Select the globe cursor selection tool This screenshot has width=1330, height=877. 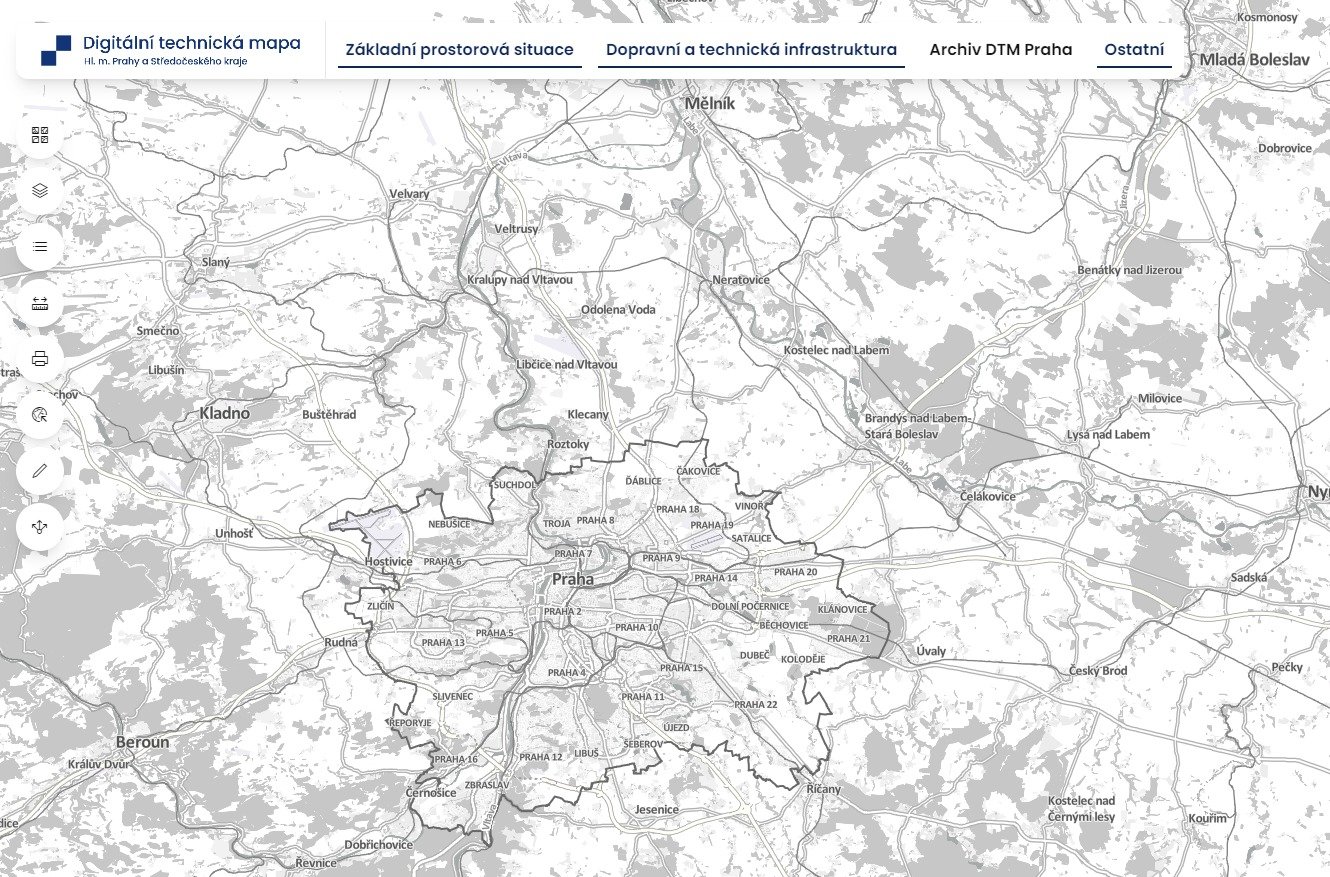[x=41, y=415]
